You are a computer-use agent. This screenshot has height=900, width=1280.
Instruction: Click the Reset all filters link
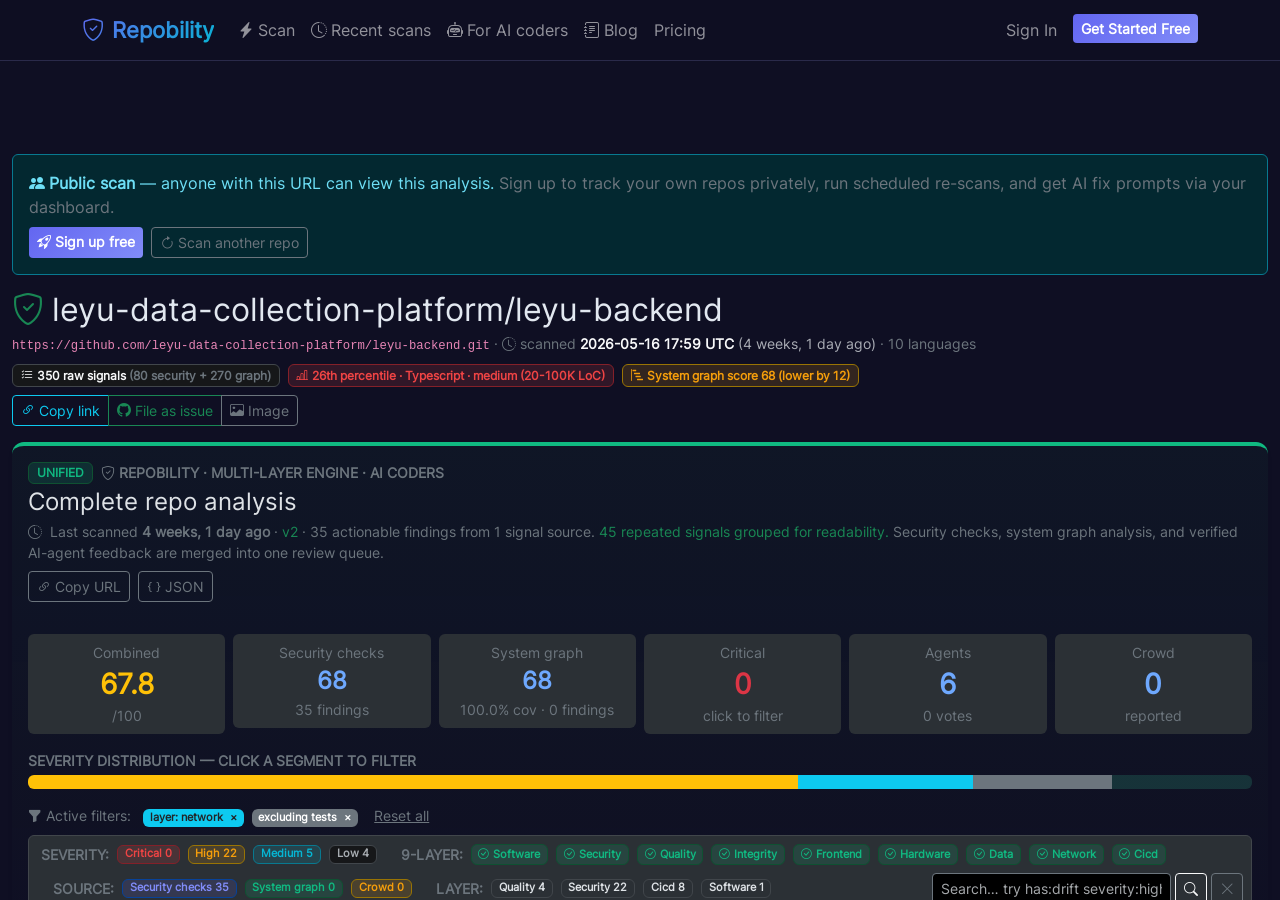401,816
